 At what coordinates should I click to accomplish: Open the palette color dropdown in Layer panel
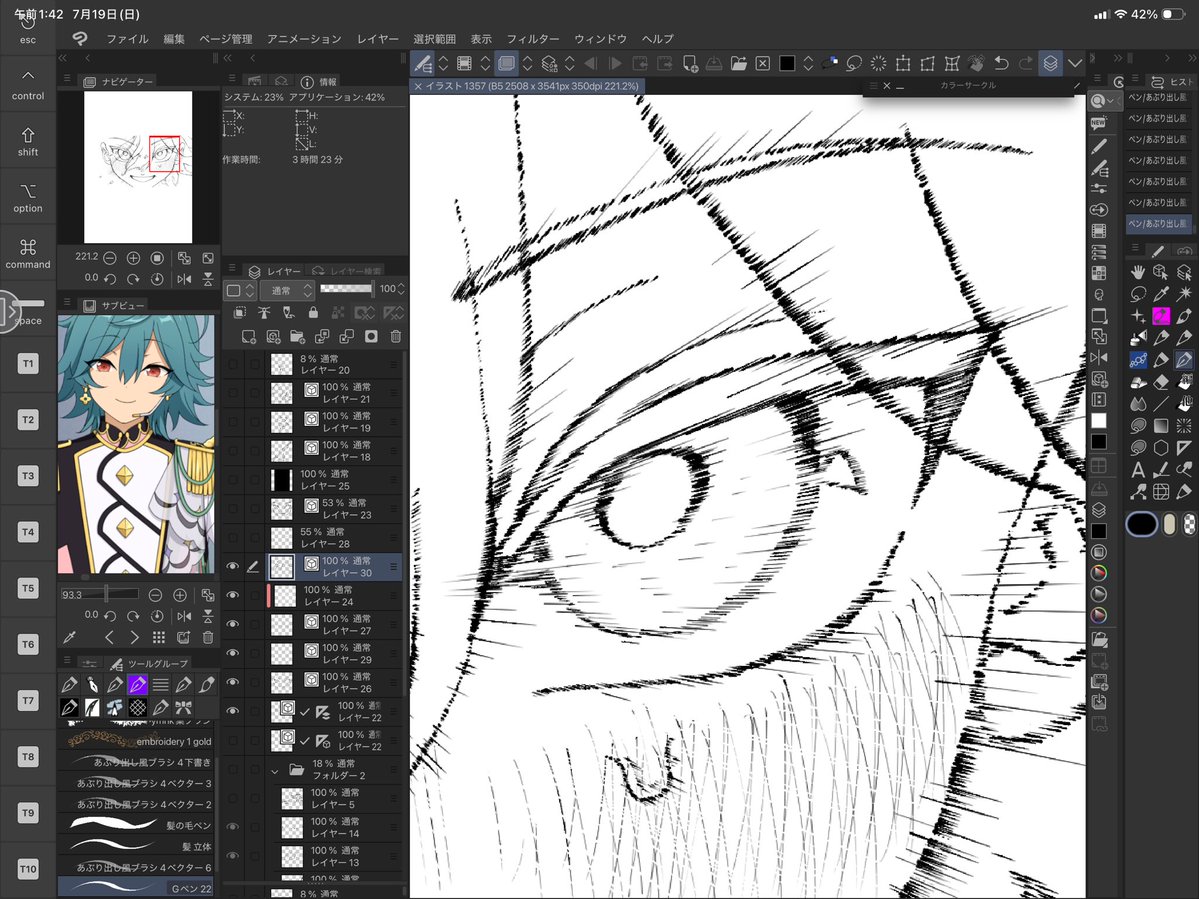pyautogui.click(x=241, y=290)
